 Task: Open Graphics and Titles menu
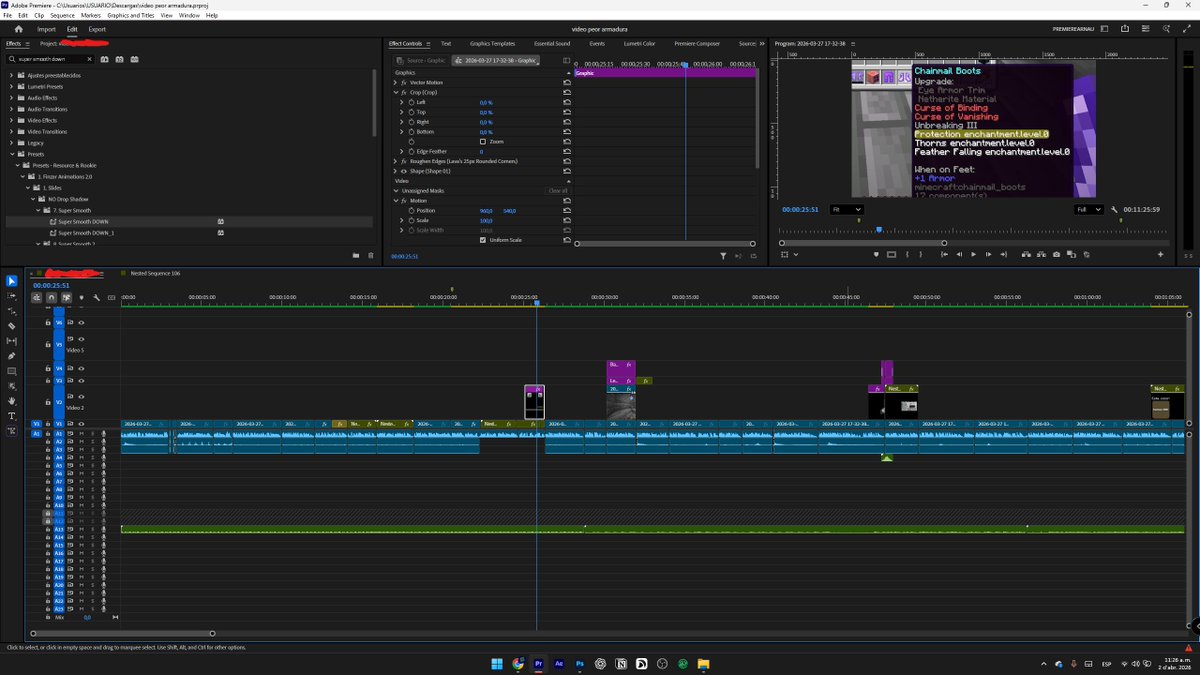pyautogui.click(x=131, y=15)
